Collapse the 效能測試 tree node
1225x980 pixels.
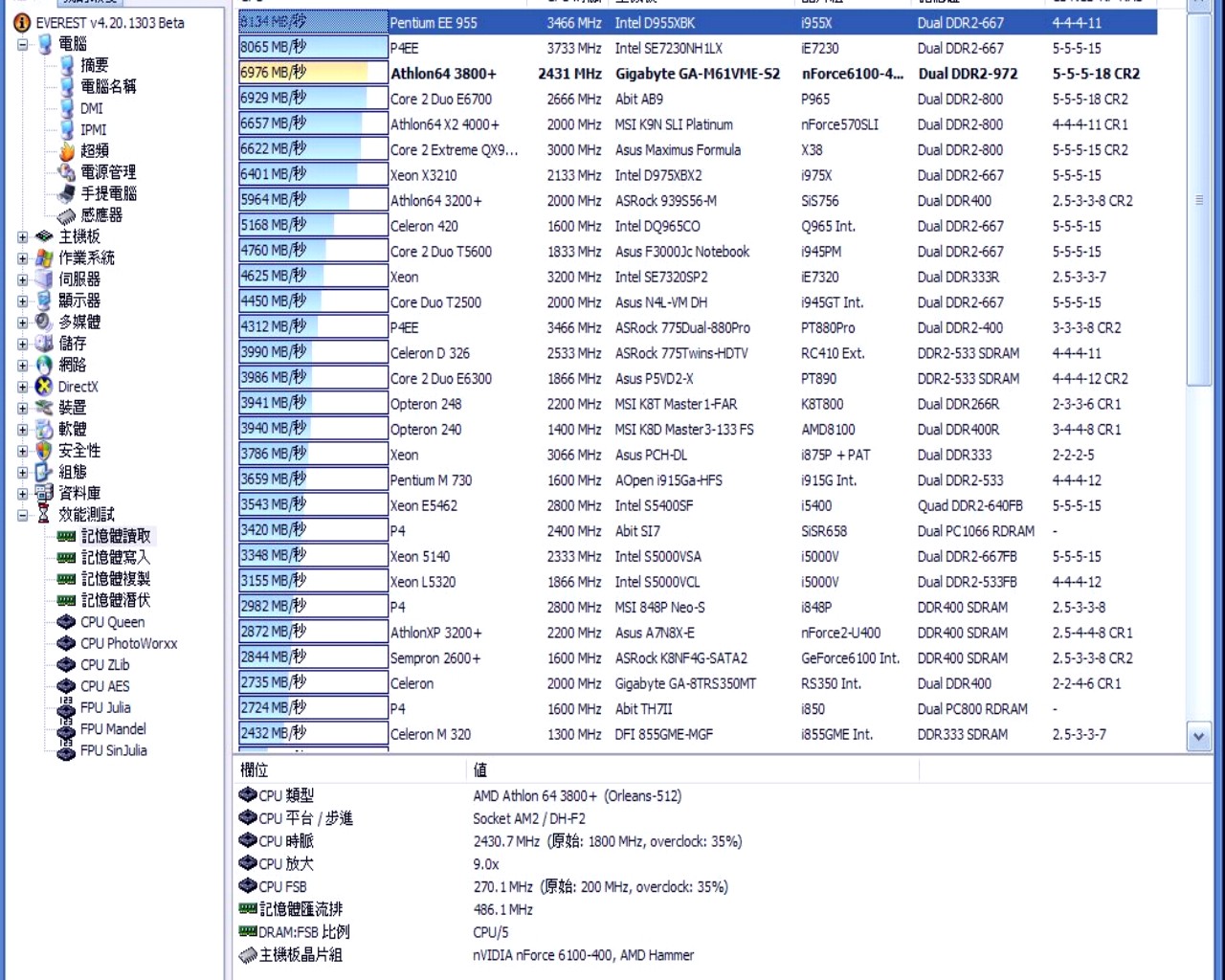click(22, 515)
